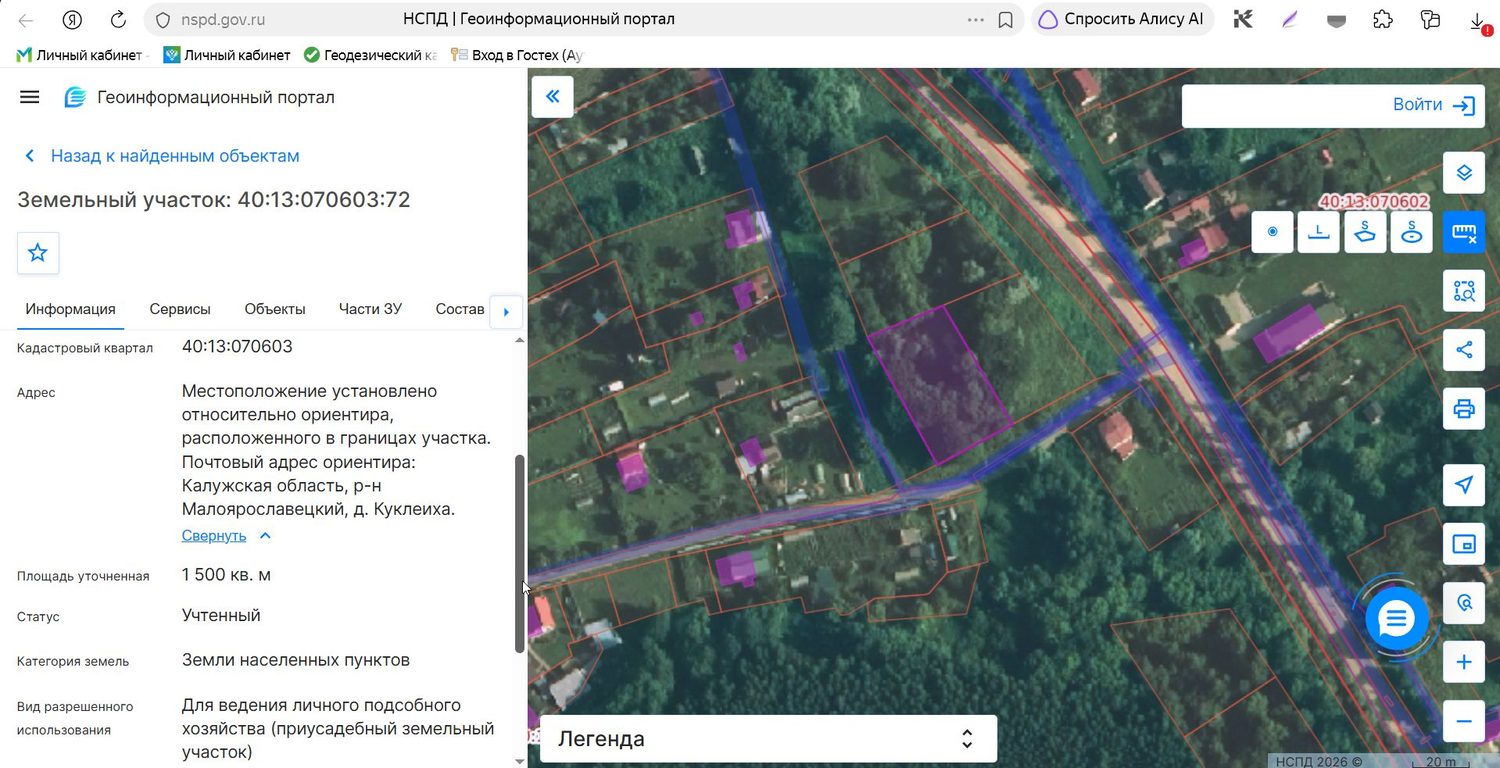Open the Части ЗУ tab
Screen dimensions: 1500x768
click(x=370, y=309)
